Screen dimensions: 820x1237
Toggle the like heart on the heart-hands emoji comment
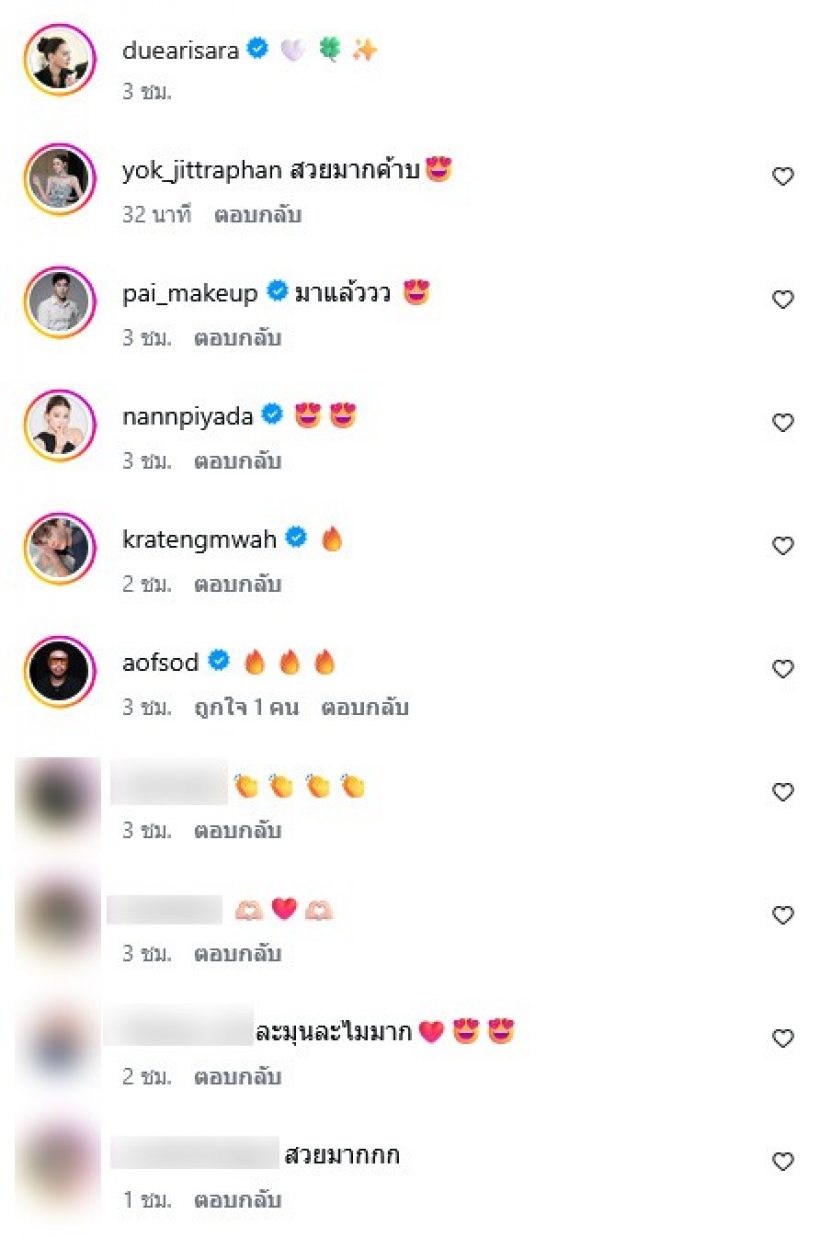pos(783,916)
